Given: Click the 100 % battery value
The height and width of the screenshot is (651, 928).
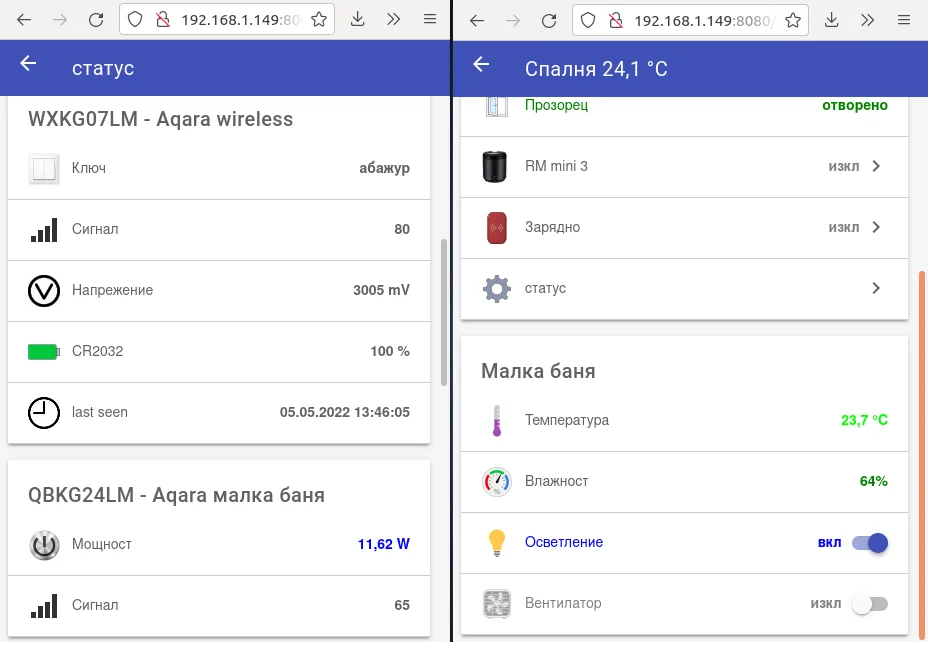Looking at the screenshot, I should tap(390, 351).
